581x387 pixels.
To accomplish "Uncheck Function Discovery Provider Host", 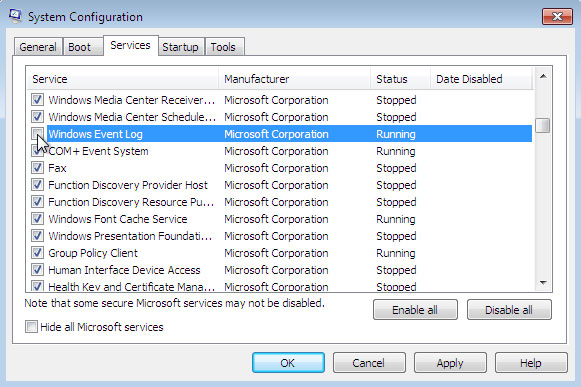I will (x=37, y=185).
